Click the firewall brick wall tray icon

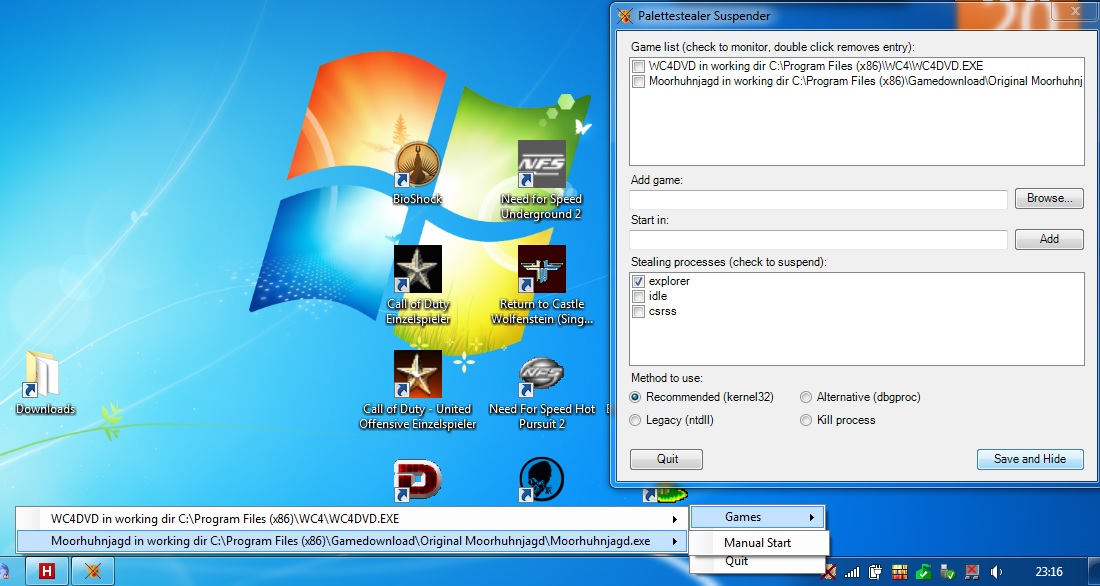click(899, 572)
